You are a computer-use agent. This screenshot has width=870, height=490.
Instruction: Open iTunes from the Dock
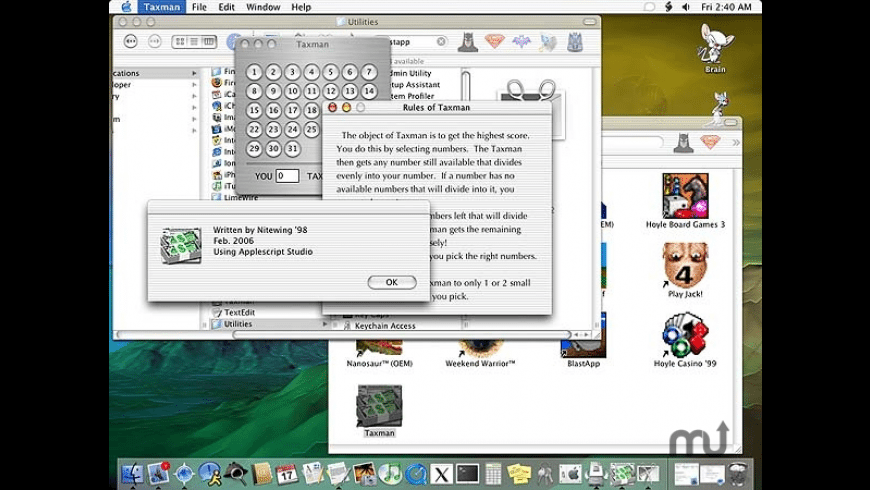coord(390,473)
